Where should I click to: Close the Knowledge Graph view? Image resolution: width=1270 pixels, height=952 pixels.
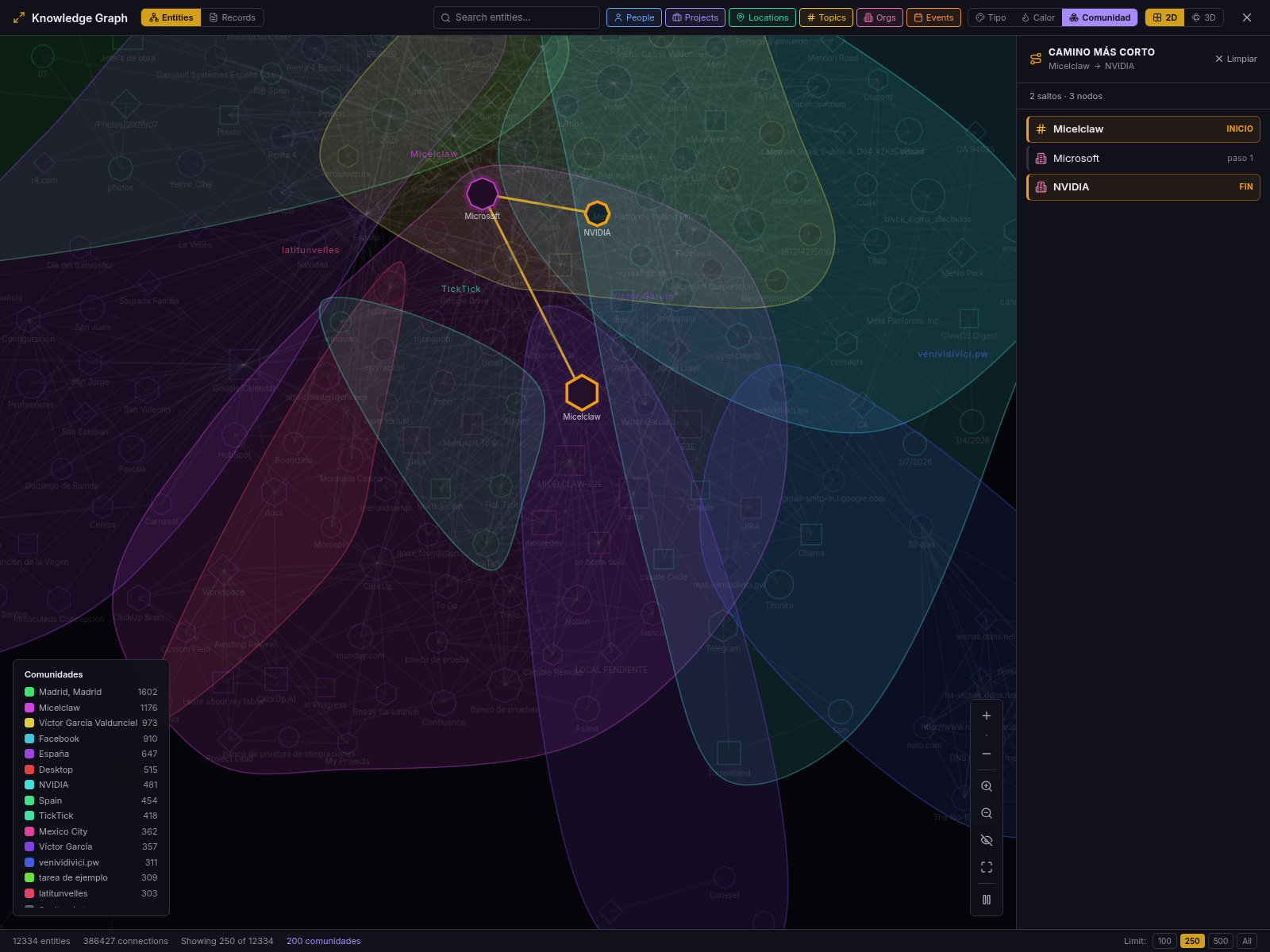tap(1247, 17)
